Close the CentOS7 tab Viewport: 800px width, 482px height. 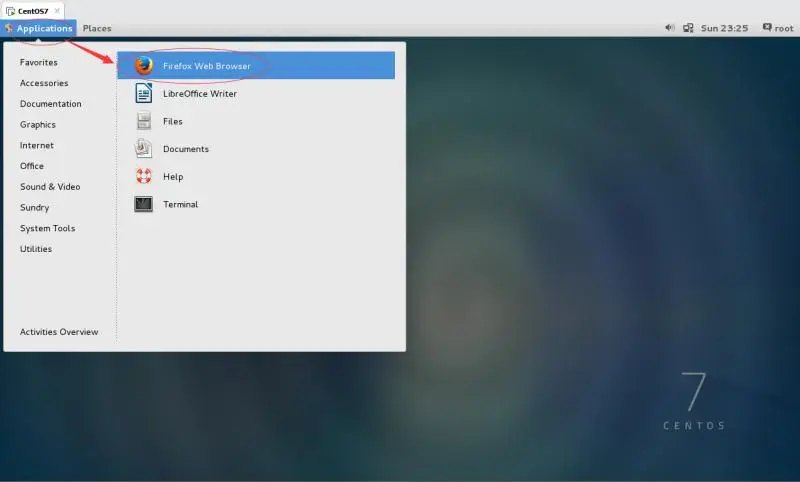pos(57,11)
